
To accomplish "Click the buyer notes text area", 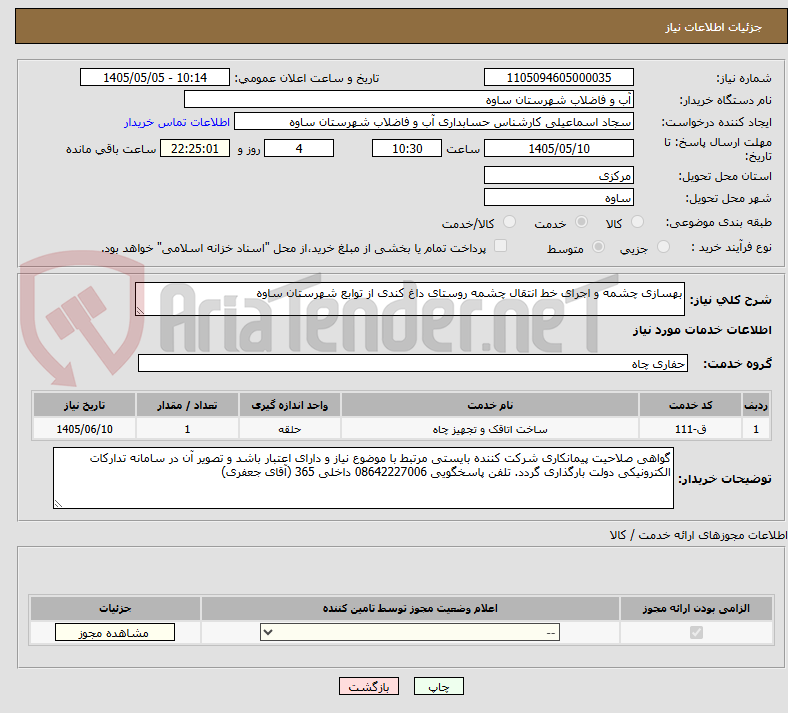I will coord(363,478).
